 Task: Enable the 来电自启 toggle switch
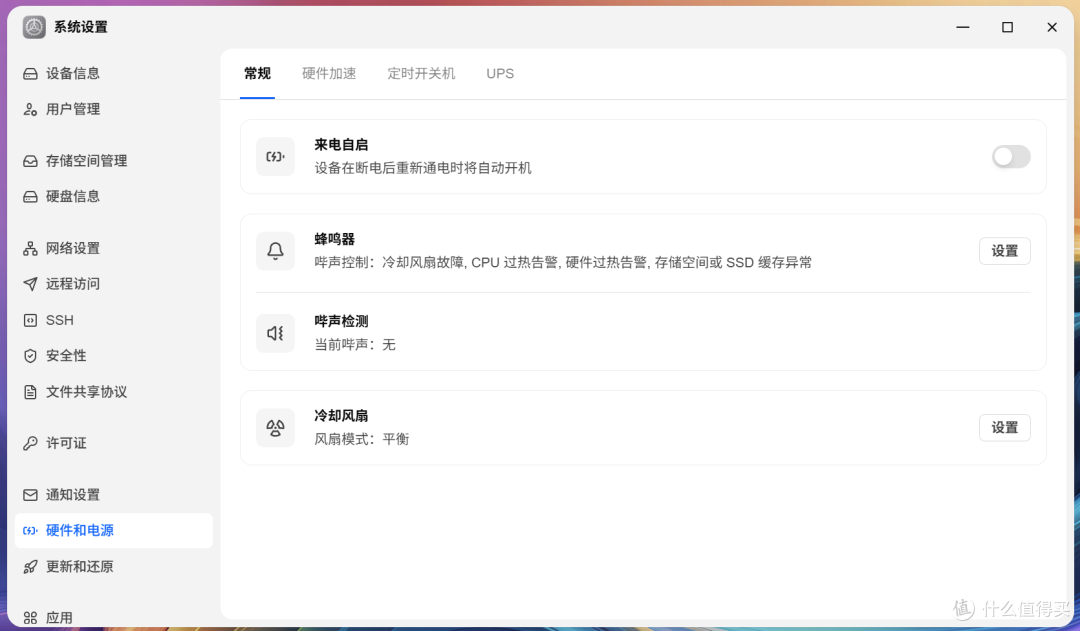point(1011,156)
